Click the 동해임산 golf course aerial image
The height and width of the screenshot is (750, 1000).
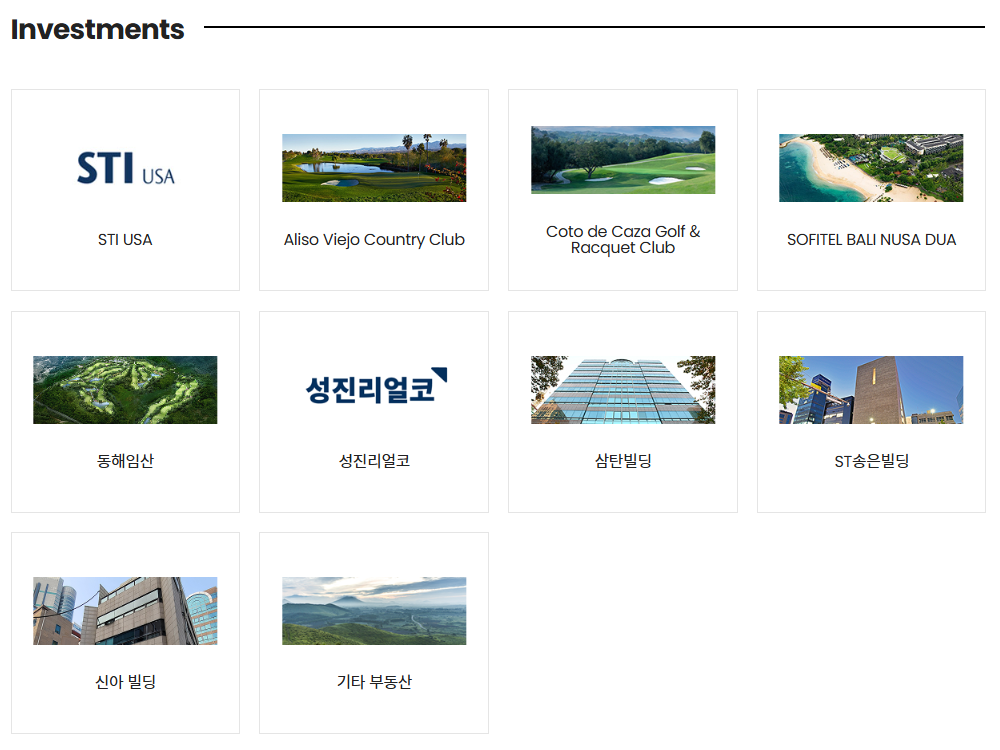click(x=125, y=390)
